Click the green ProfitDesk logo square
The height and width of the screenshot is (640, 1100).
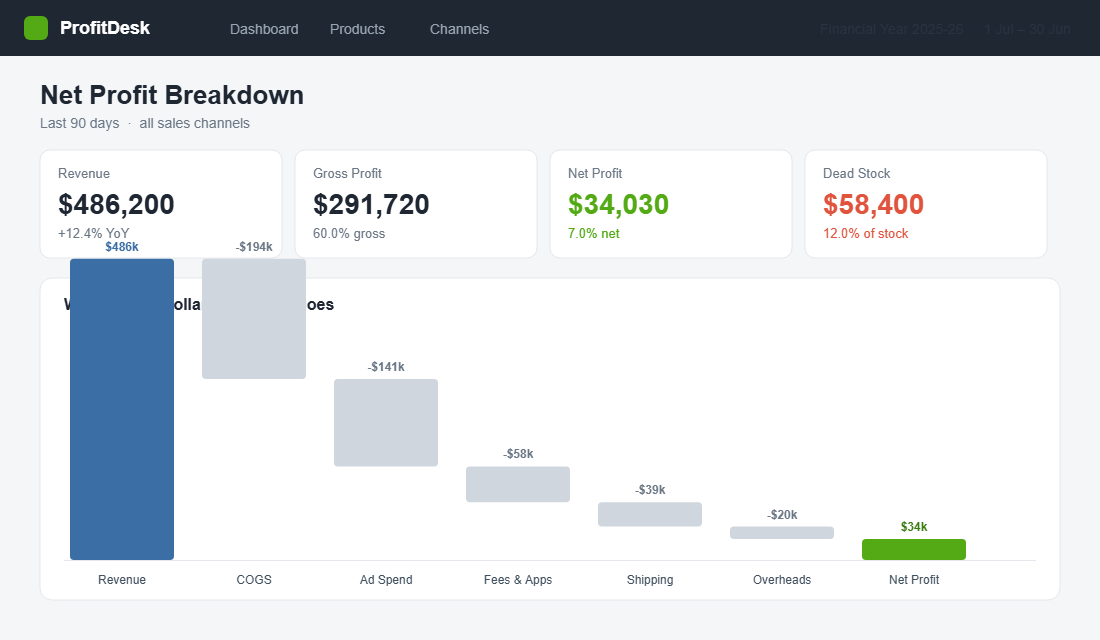coord(36,28)
